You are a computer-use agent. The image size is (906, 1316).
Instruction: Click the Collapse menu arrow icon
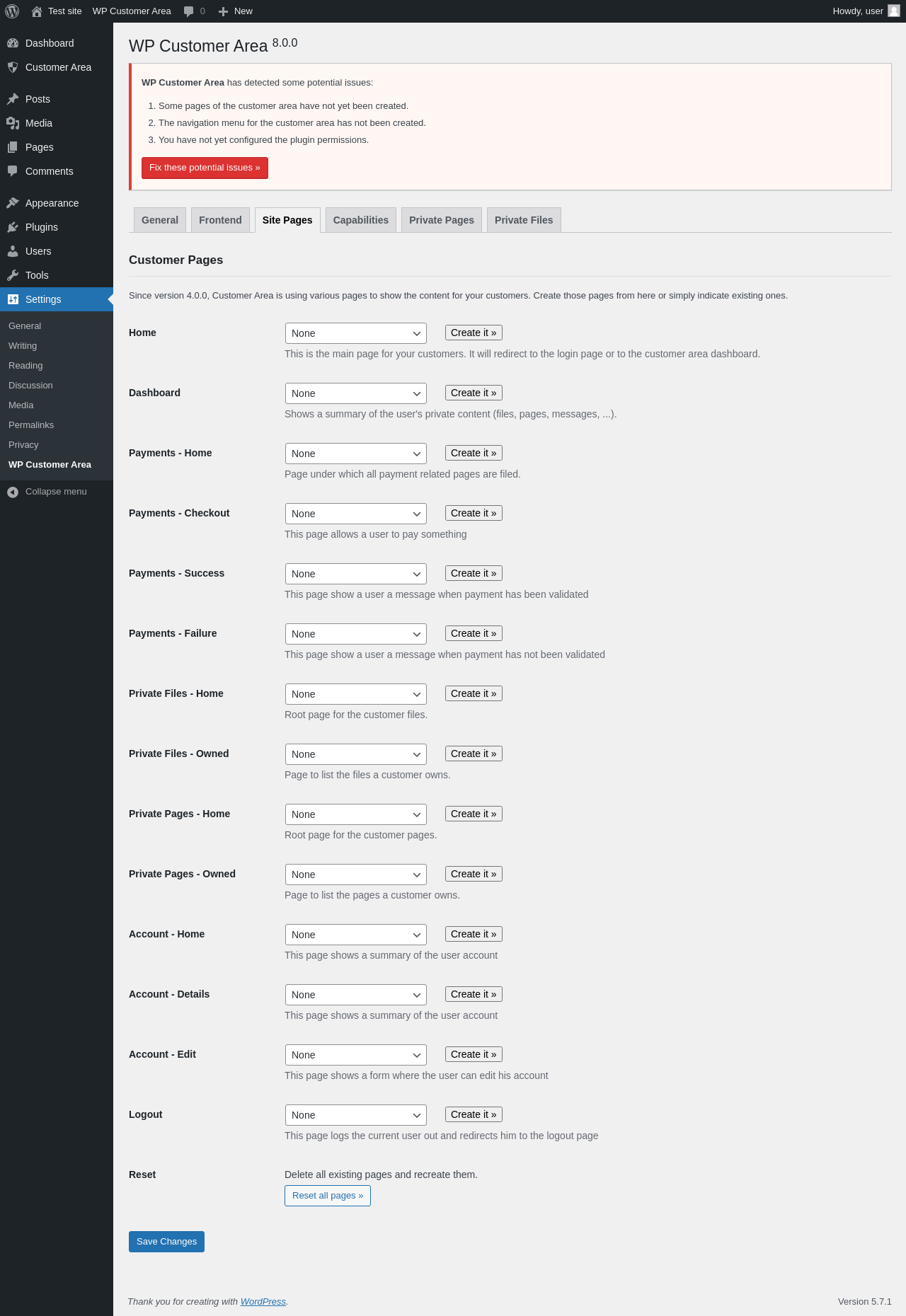[13, 492]
